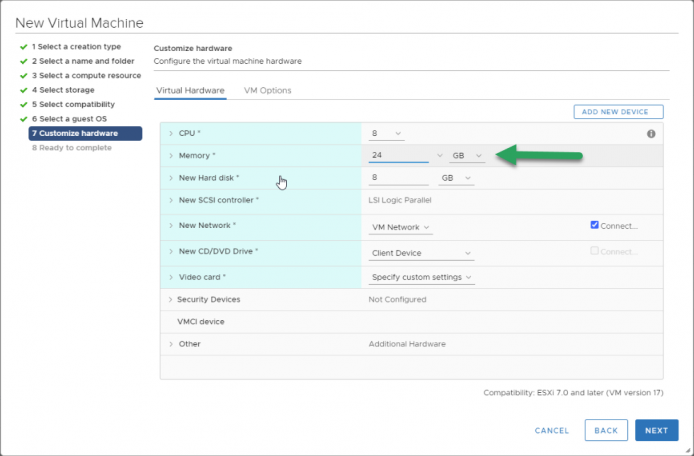This screenshot has height=456, width=694.
Task: Open Video card custom settings dropdown
Action: point(422,277)
